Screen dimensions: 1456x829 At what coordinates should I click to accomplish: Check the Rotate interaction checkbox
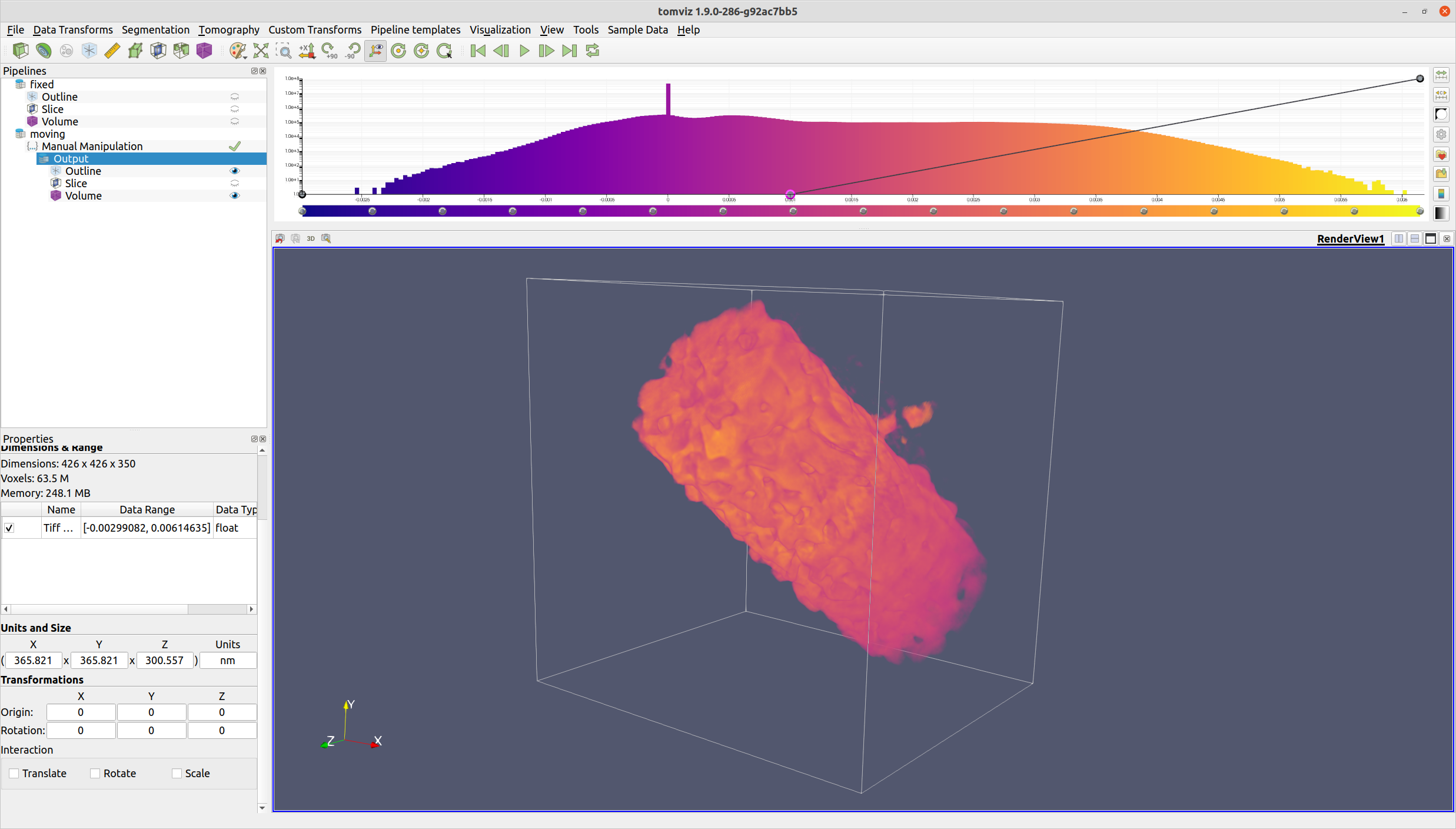[95, 774]
